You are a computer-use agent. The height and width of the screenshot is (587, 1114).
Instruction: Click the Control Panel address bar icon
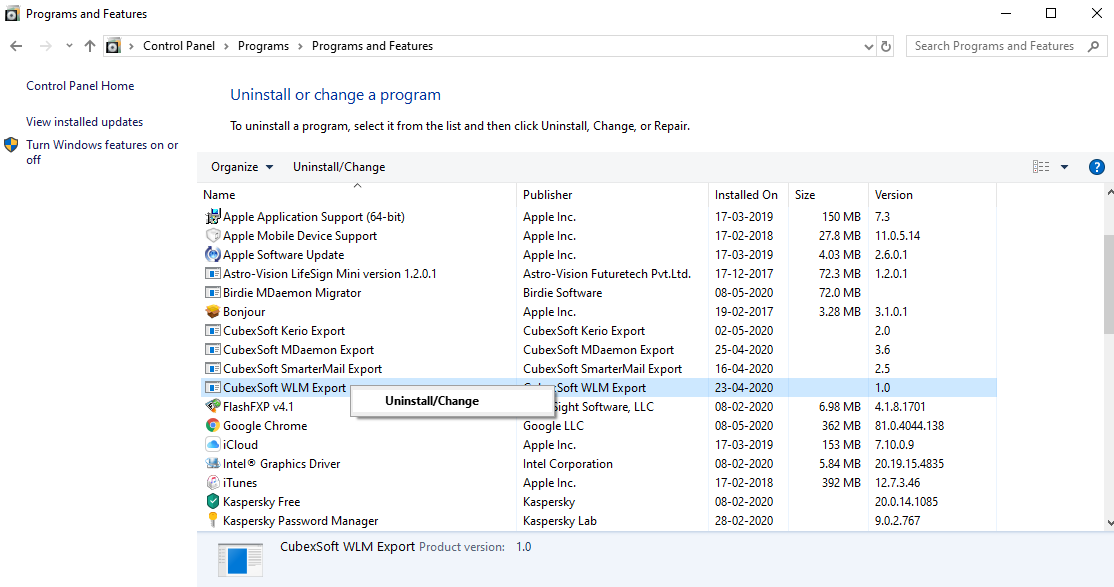(x=113, y=46)
